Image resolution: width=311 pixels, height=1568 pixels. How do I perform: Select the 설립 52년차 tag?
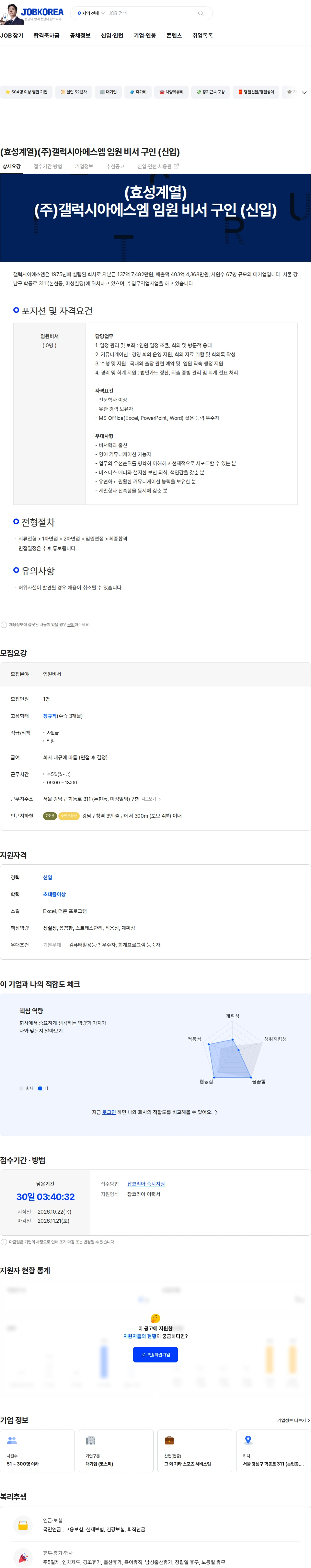point(73,92)
